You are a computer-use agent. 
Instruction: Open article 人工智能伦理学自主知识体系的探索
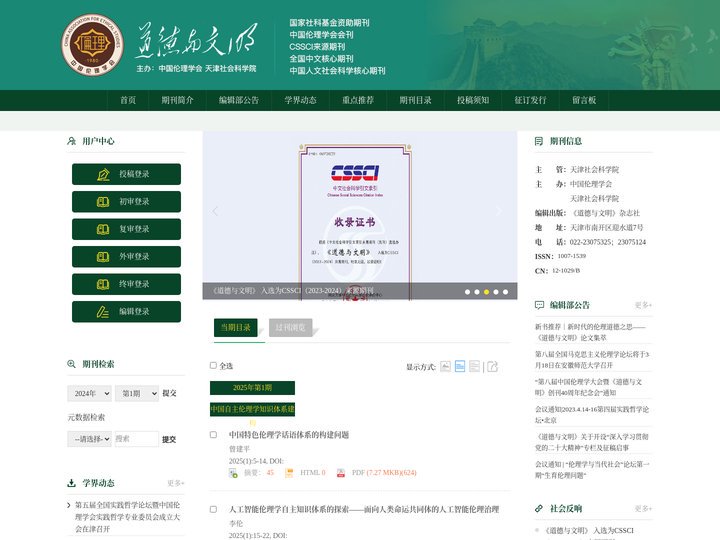364,509
